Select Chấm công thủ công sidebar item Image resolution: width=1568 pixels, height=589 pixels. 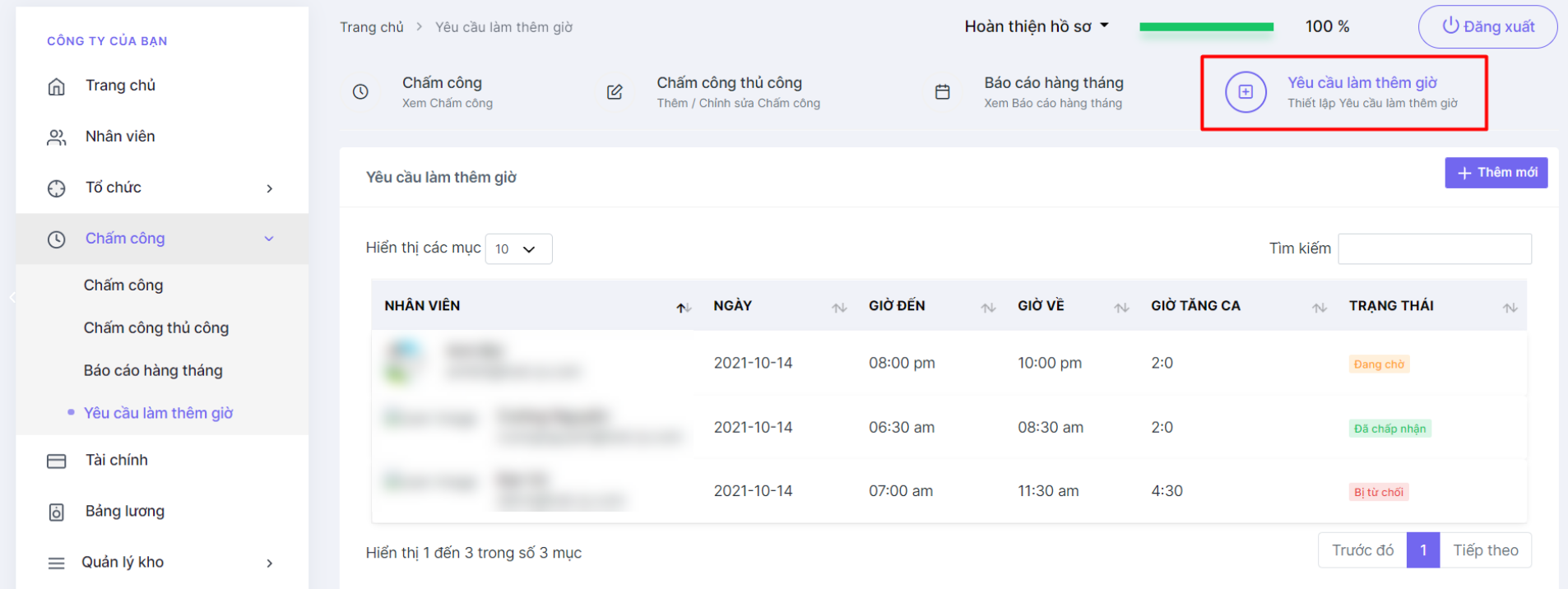point(156,327)
